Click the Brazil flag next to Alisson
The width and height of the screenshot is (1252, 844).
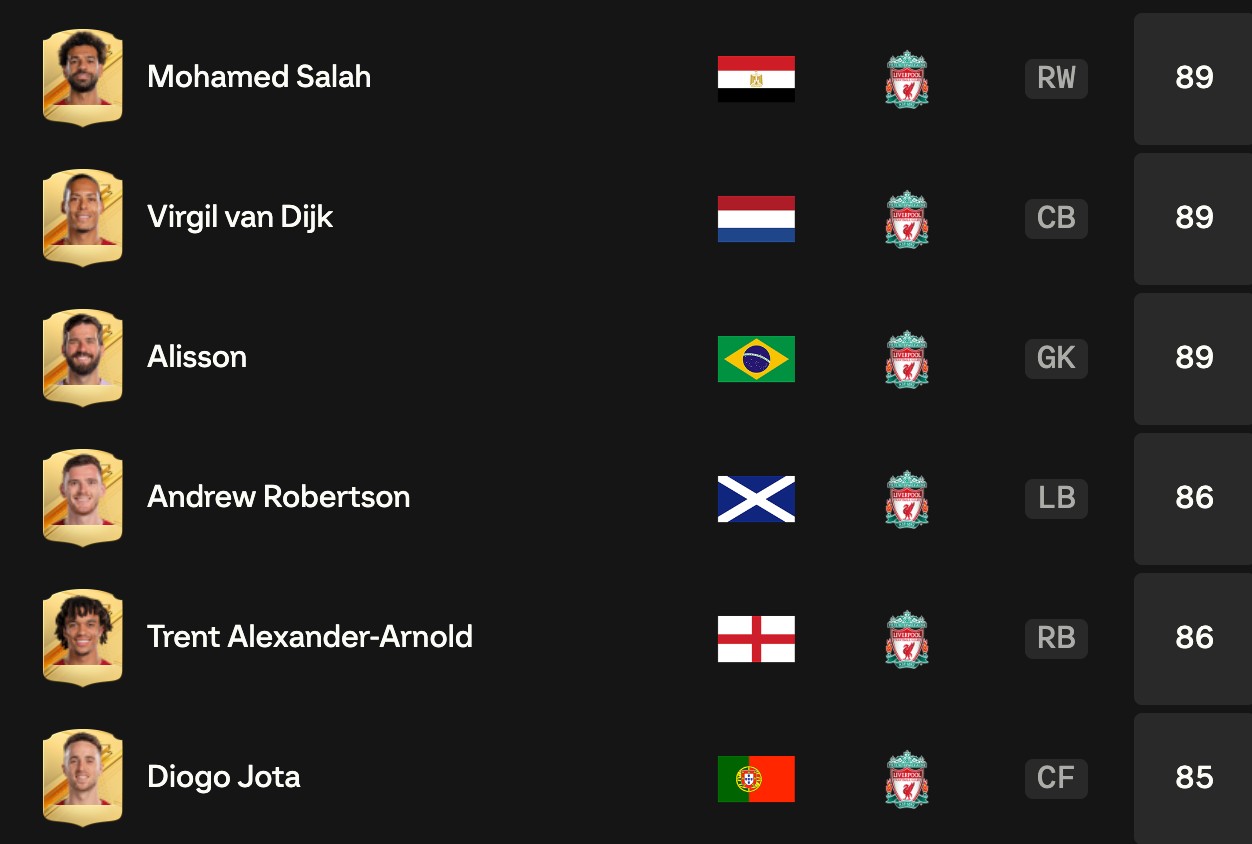click(756, 359)
